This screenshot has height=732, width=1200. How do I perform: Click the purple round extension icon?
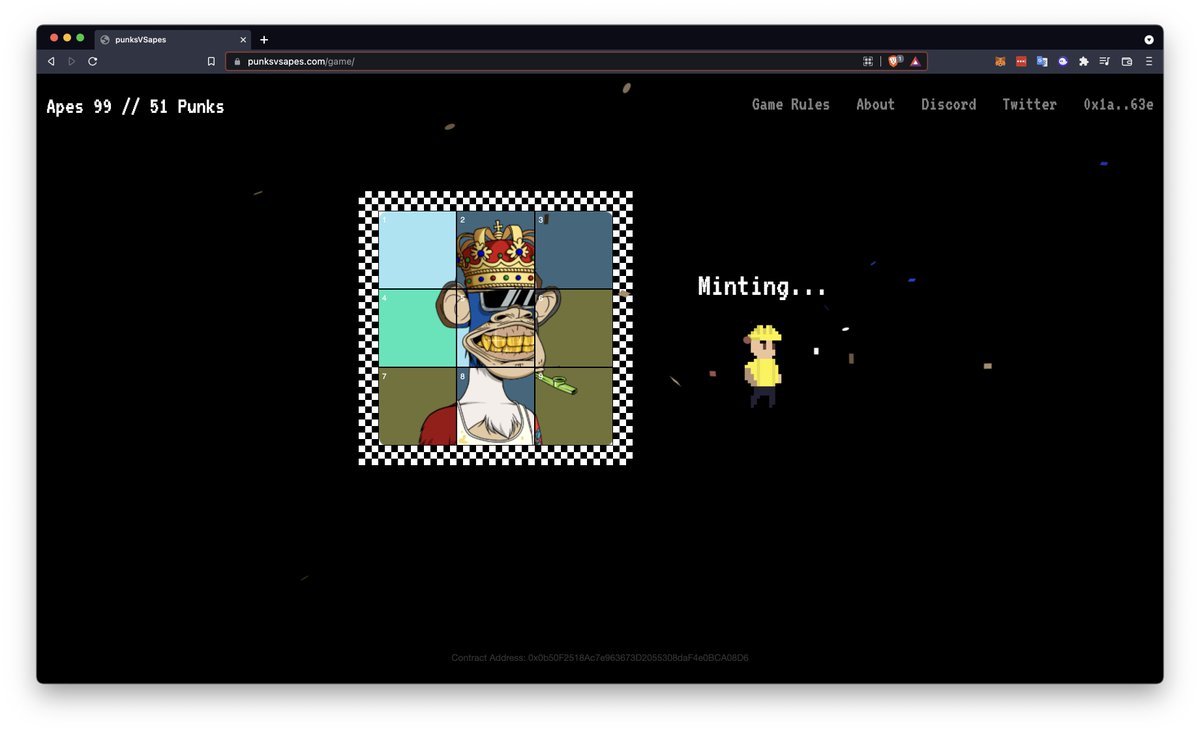click(1063, 61)
